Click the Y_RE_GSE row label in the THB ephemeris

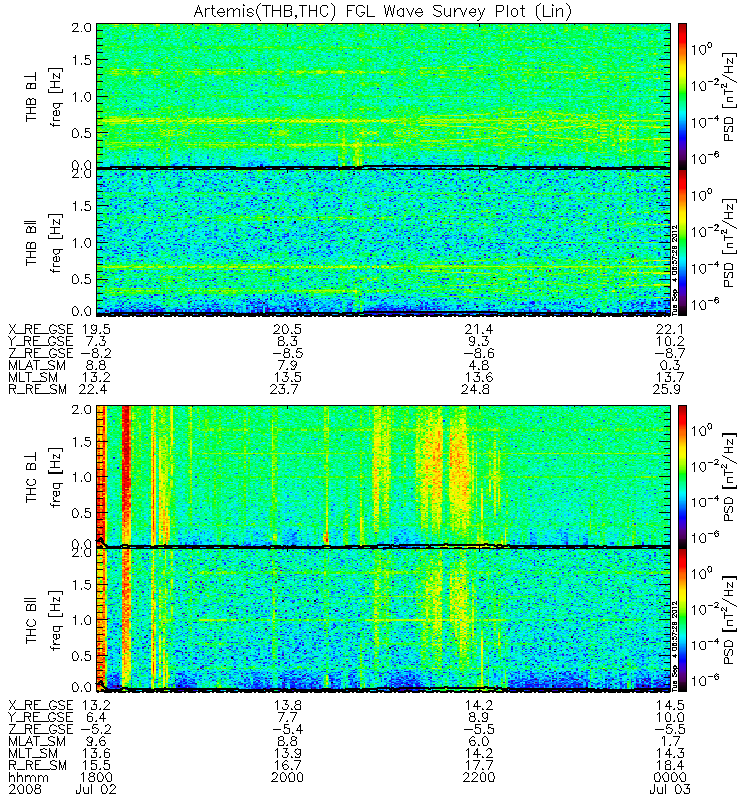pyautogui.click(x=41, y=341)
